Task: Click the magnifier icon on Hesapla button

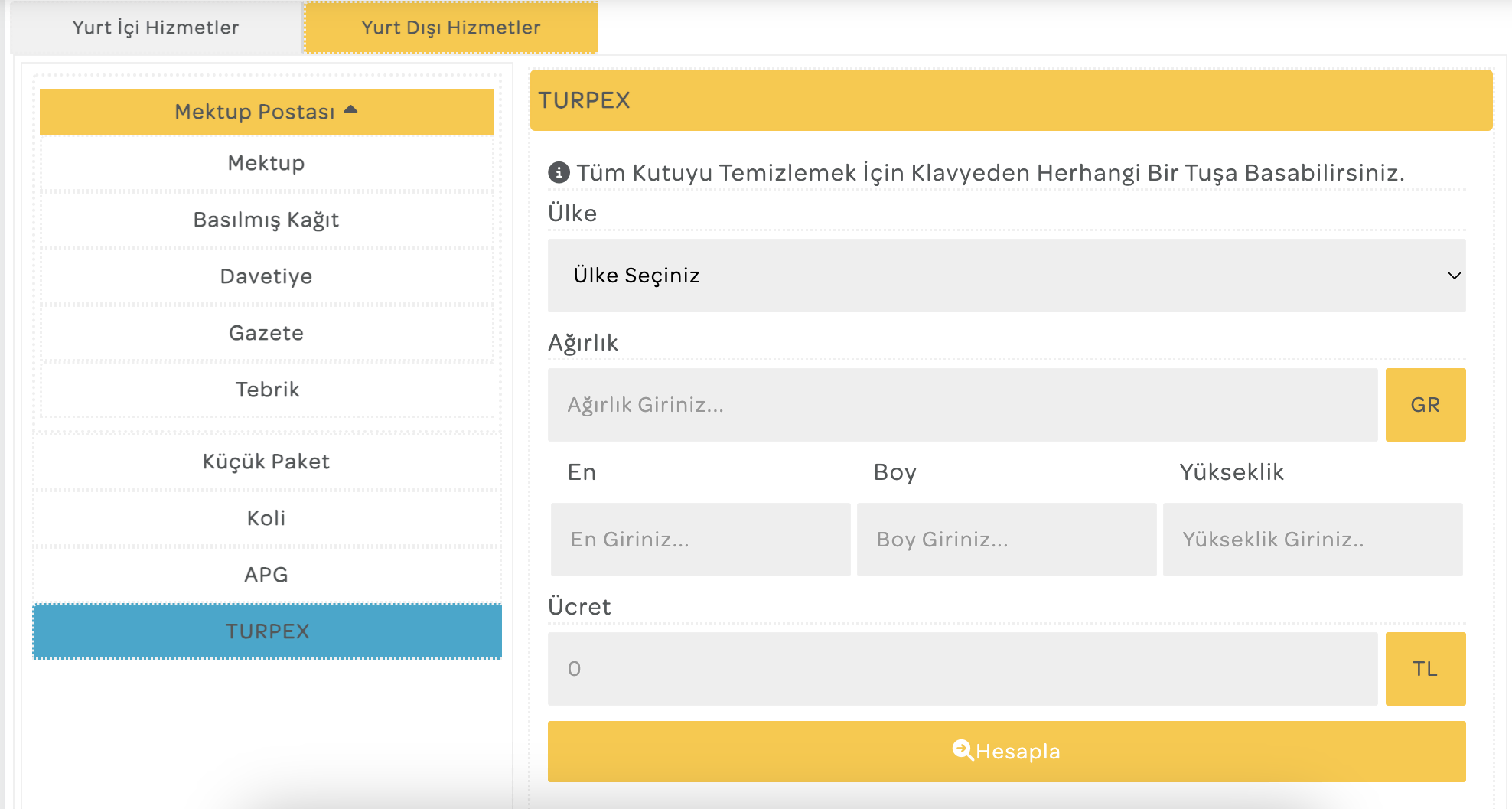Action: click(962, 750)
